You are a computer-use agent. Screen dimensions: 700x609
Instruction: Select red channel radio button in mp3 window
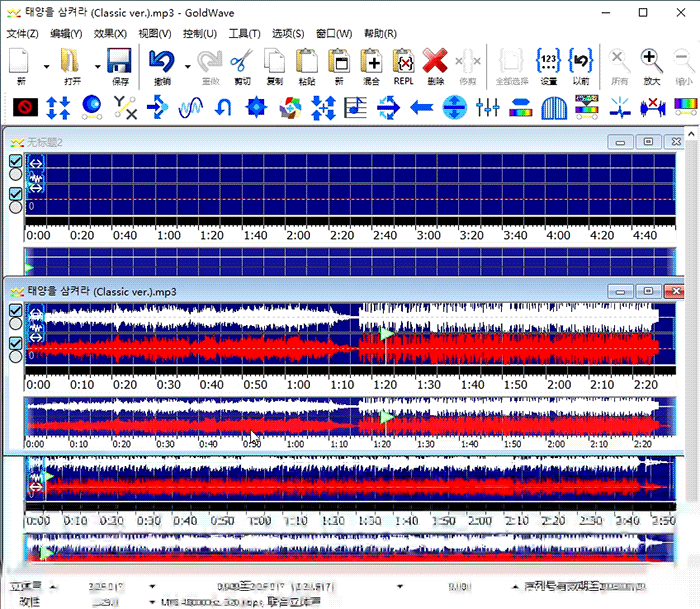coord(16,357)
